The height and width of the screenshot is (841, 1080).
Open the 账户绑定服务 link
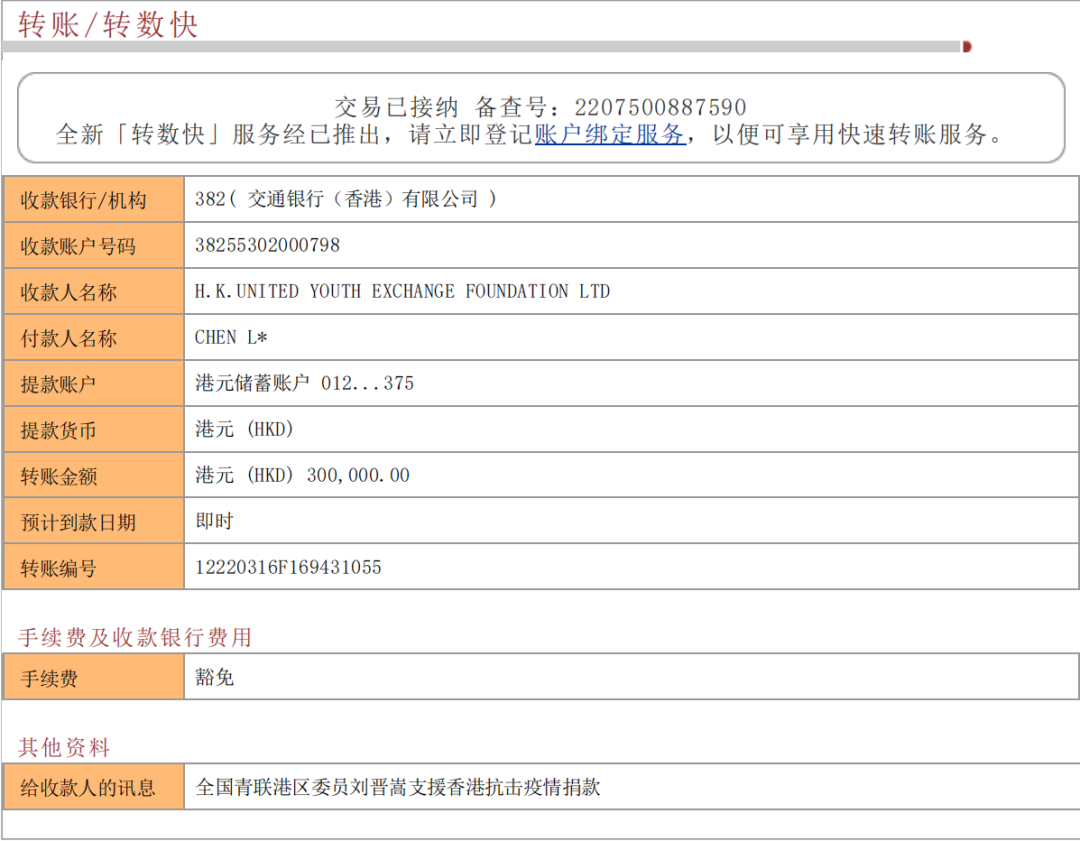click(x=610, y=134)
